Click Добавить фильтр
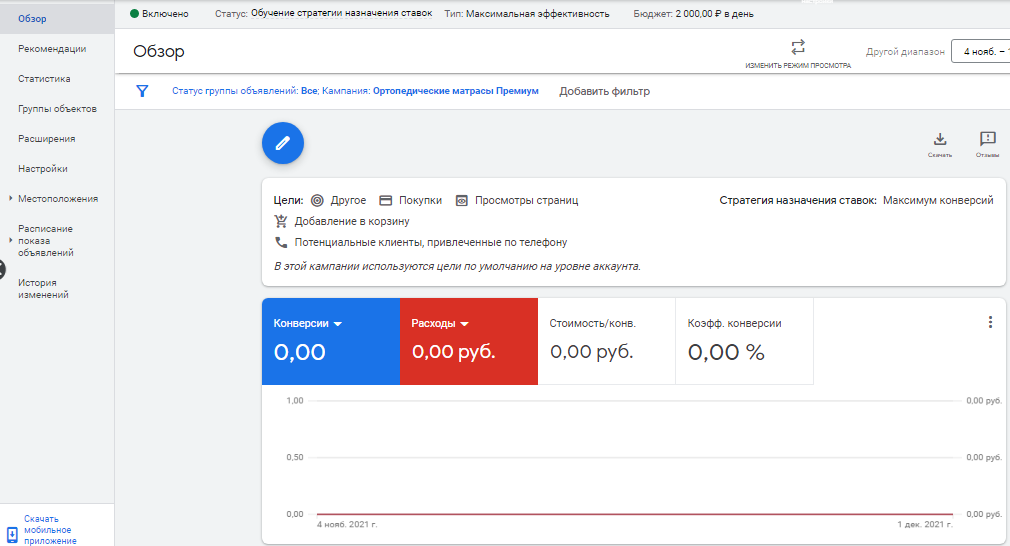Screen dimensions: 1010x546 (604, 91)
